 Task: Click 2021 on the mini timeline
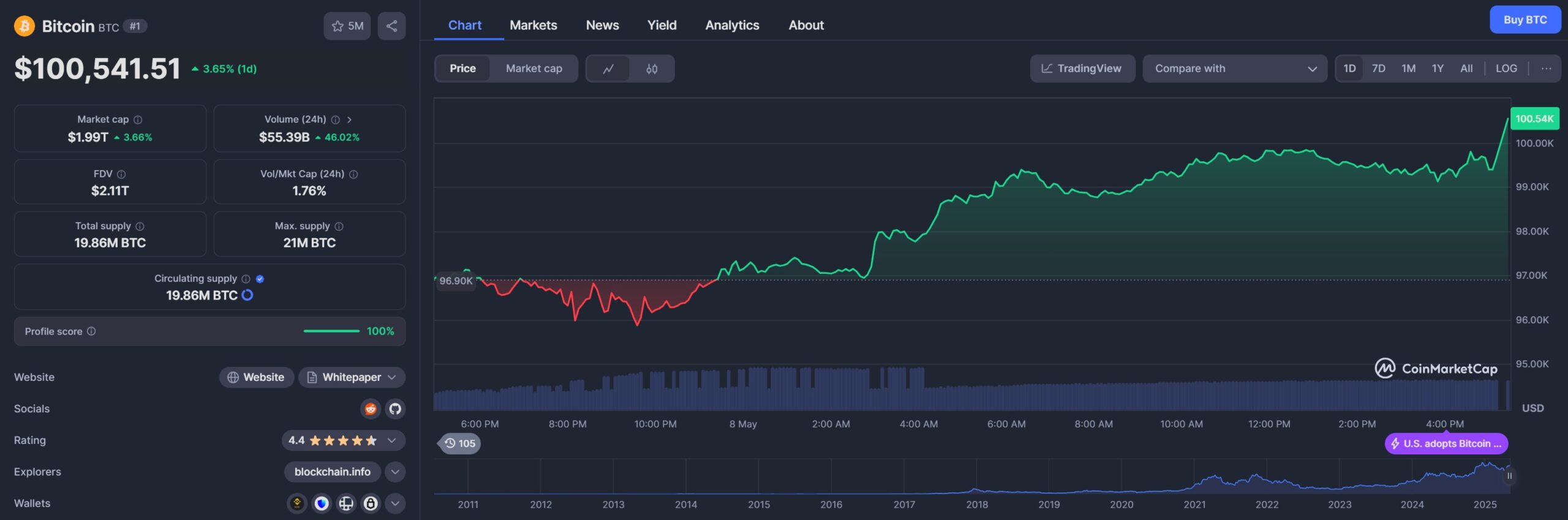[x=1194, y=505]
